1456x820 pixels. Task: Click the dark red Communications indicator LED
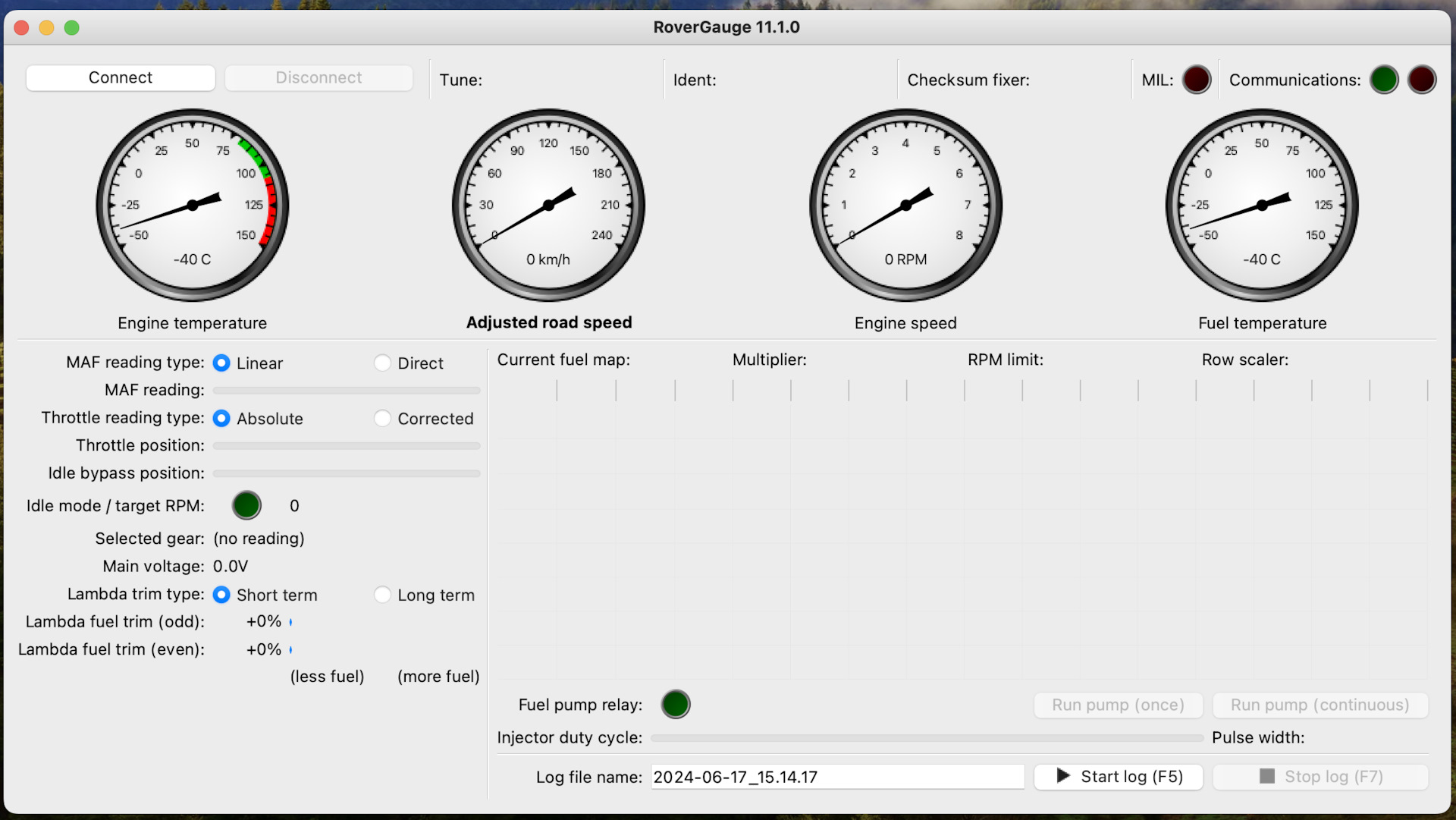point(1421,80)
